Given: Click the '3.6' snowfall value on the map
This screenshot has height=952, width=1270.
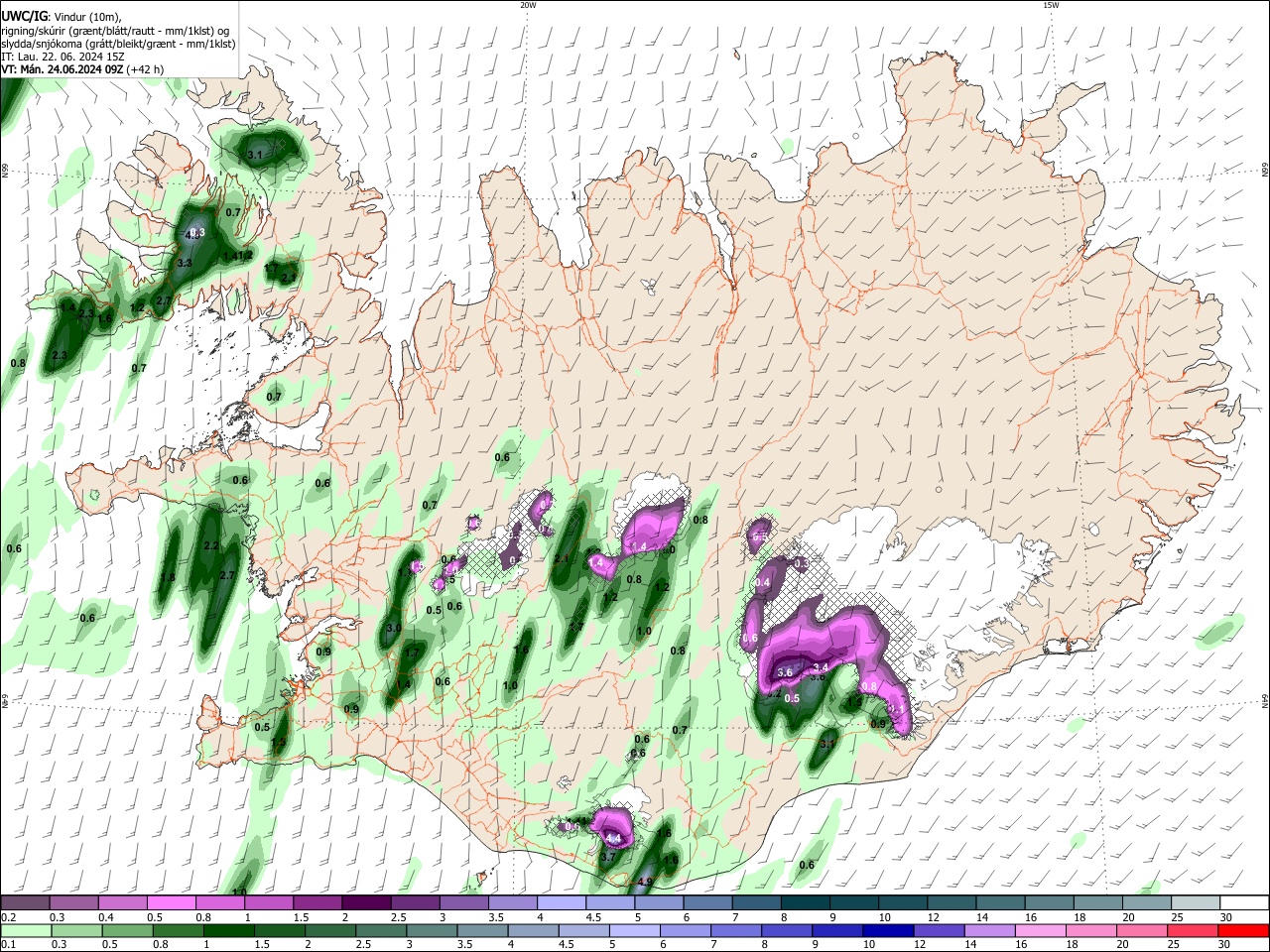Looking at the screenshot, I should point(785,672).
